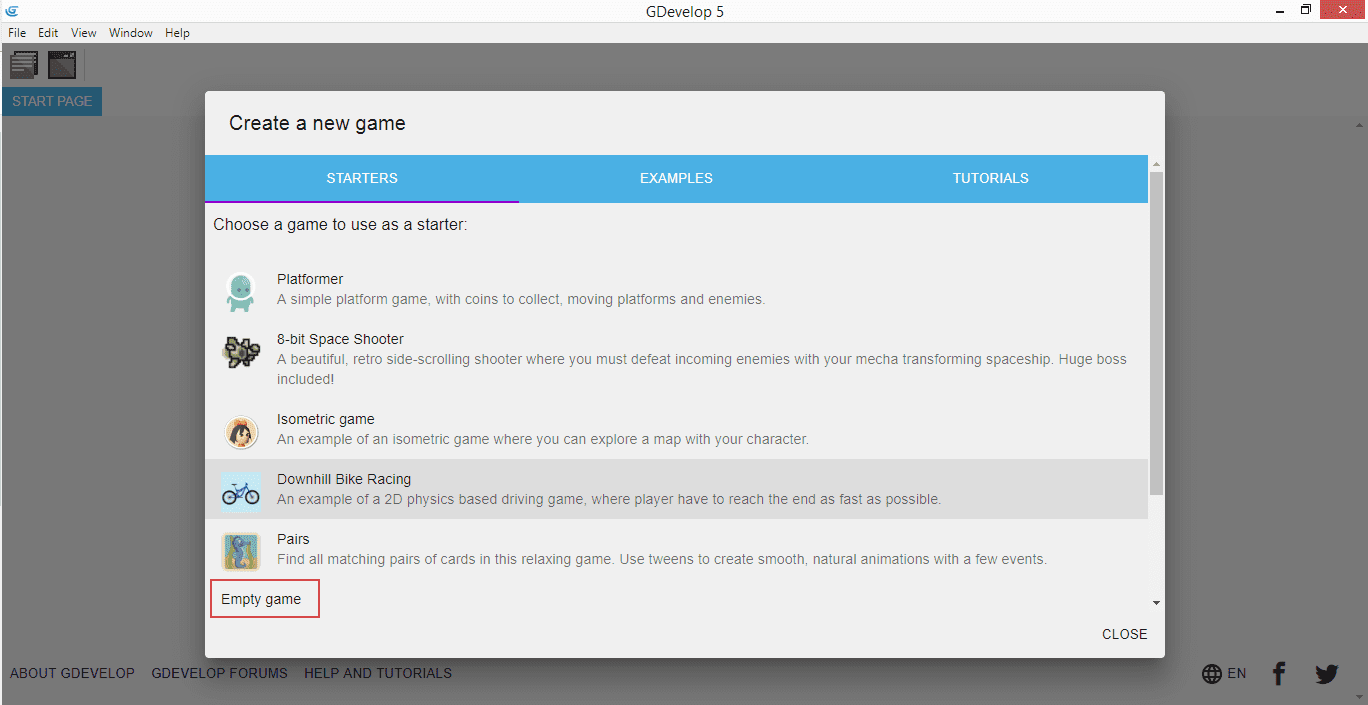This screenshot has height=705, width=1368.
Task: Click the Downhill Bike Racing bicycle icon
Action: [x=240, y=492]
